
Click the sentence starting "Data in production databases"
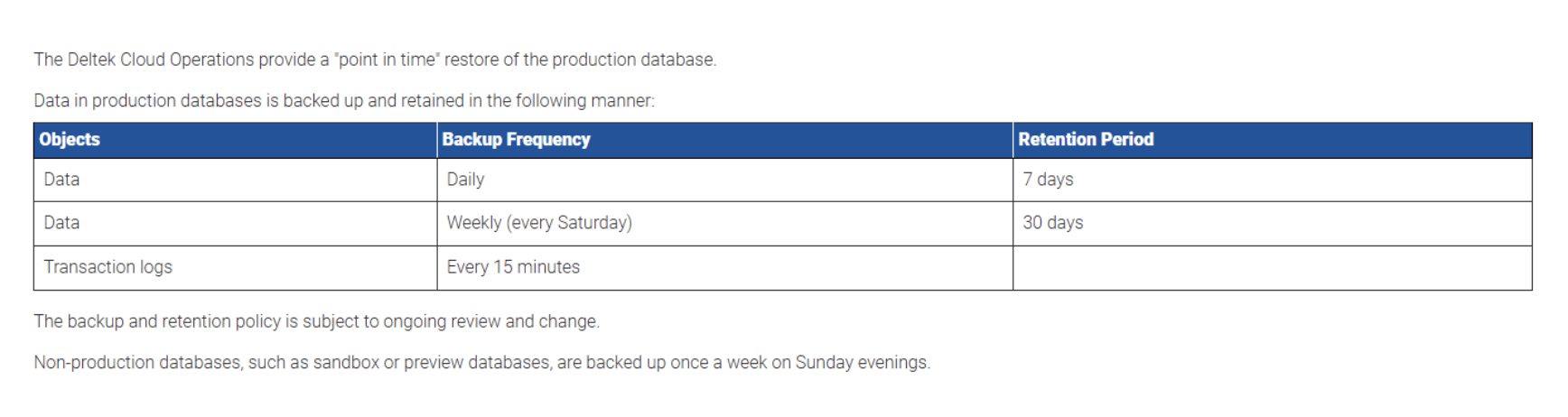coord(343,101)
